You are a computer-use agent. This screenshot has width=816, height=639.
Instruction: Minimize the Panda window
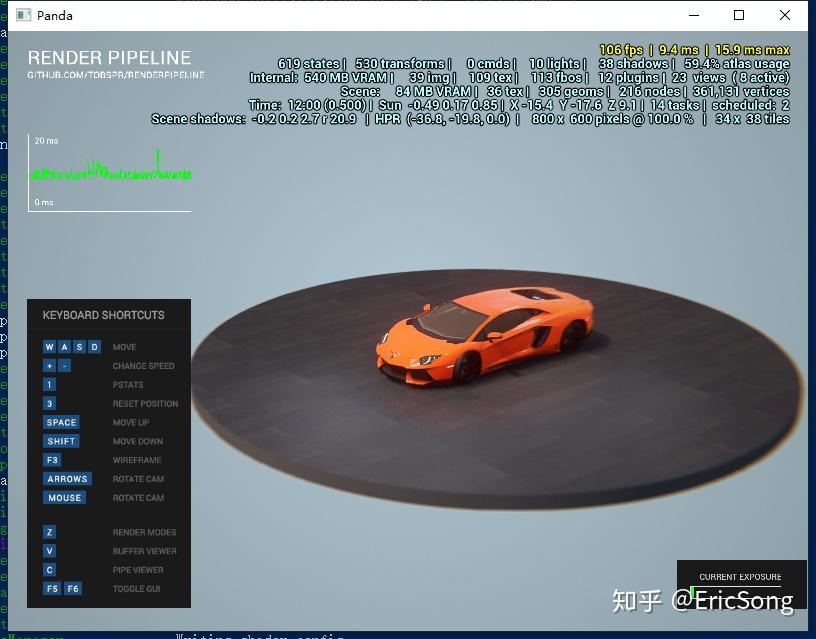tap(694, 15)
